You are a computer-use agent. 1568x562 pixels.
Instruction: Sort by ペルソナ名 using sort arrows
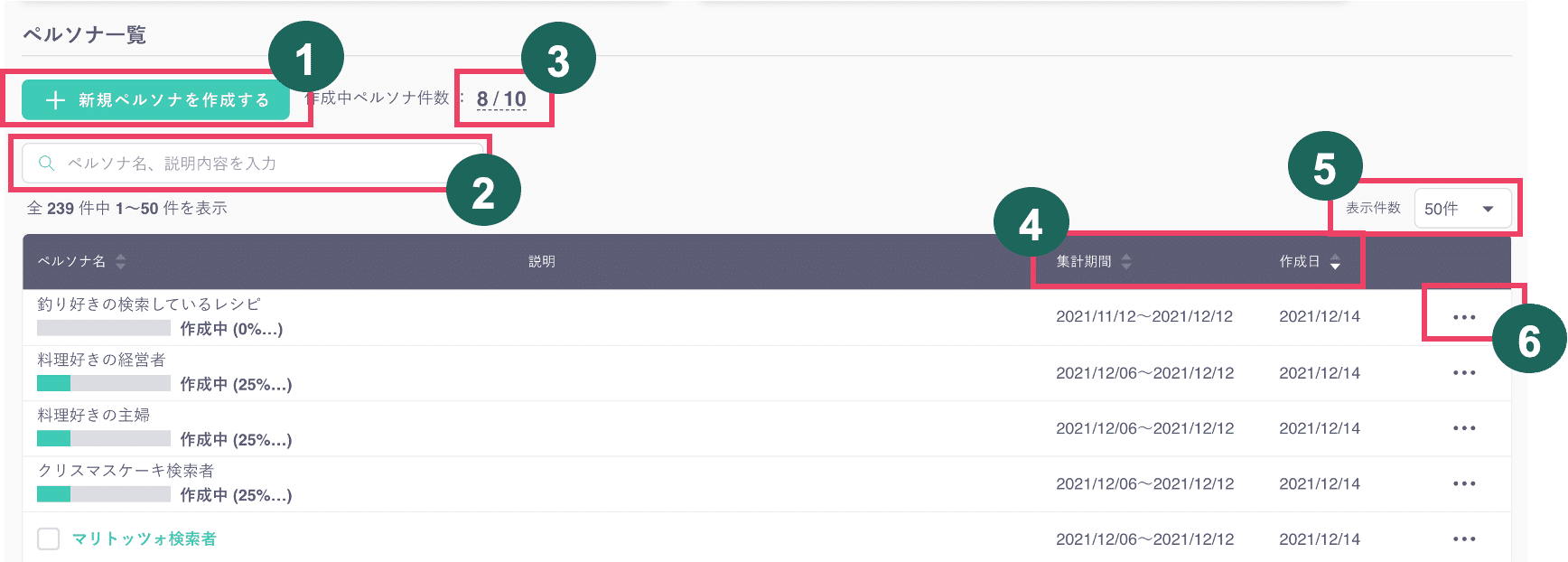[x=121, y=262]
